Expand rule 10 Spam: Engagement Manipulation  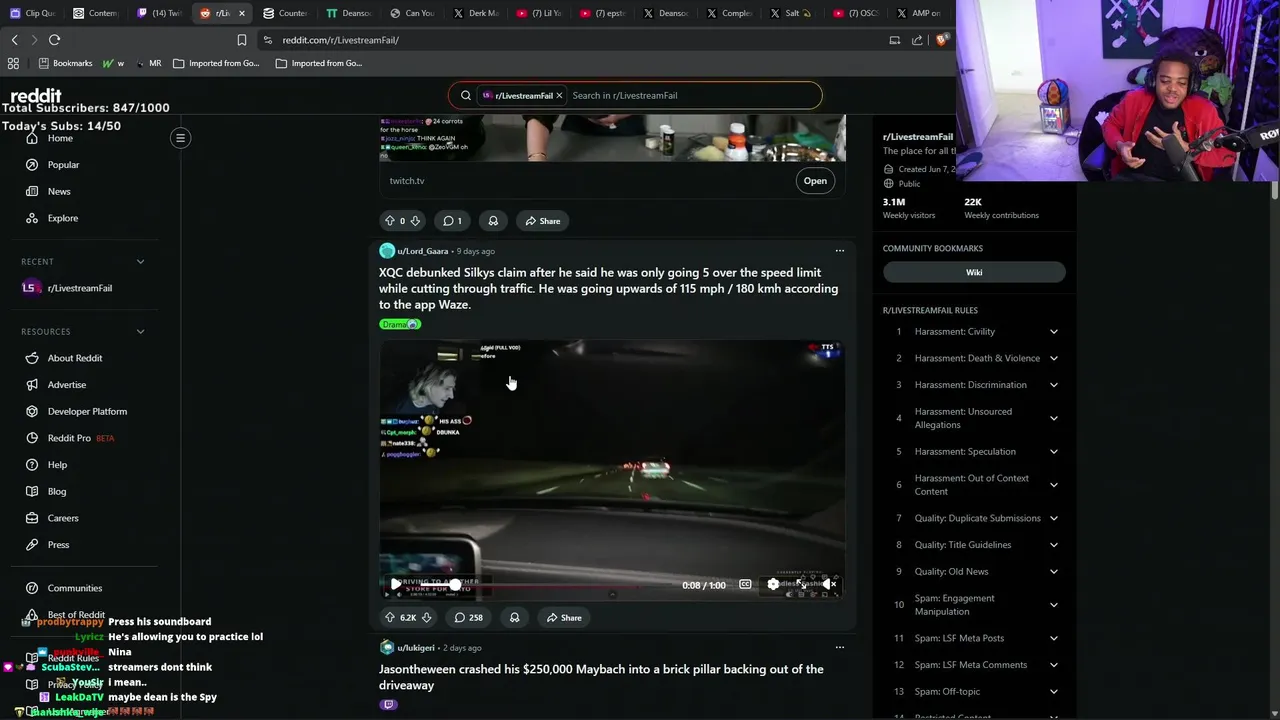pos(1053,605)
